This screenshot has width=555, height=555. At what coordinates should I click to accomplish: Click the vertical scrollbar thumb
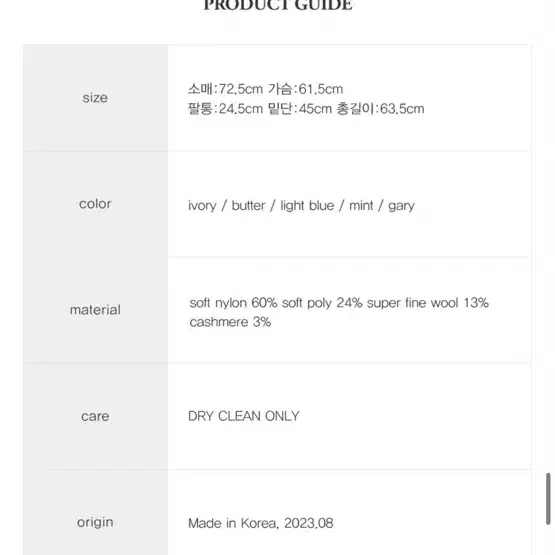click(x=548, y=499)
